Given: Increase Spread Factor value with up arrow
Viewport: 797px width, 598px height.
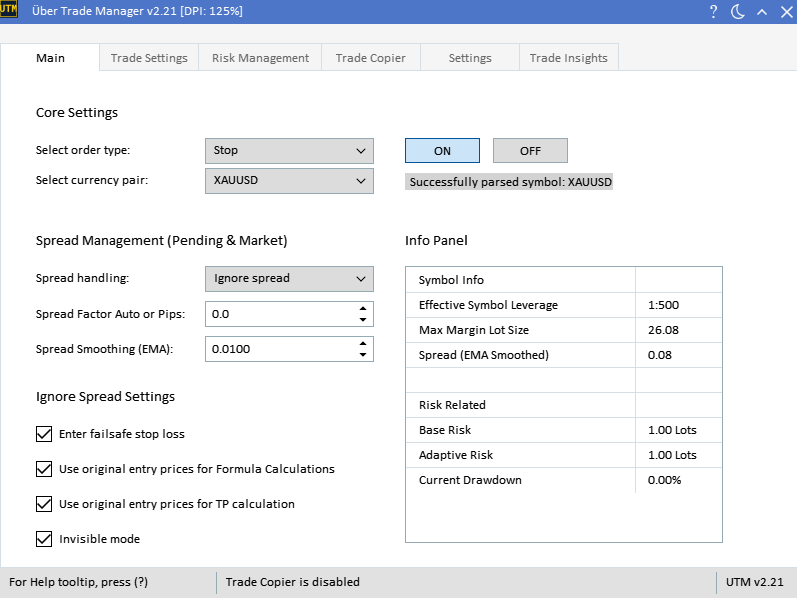Looking at the screenshot, I should click(362, 308).
